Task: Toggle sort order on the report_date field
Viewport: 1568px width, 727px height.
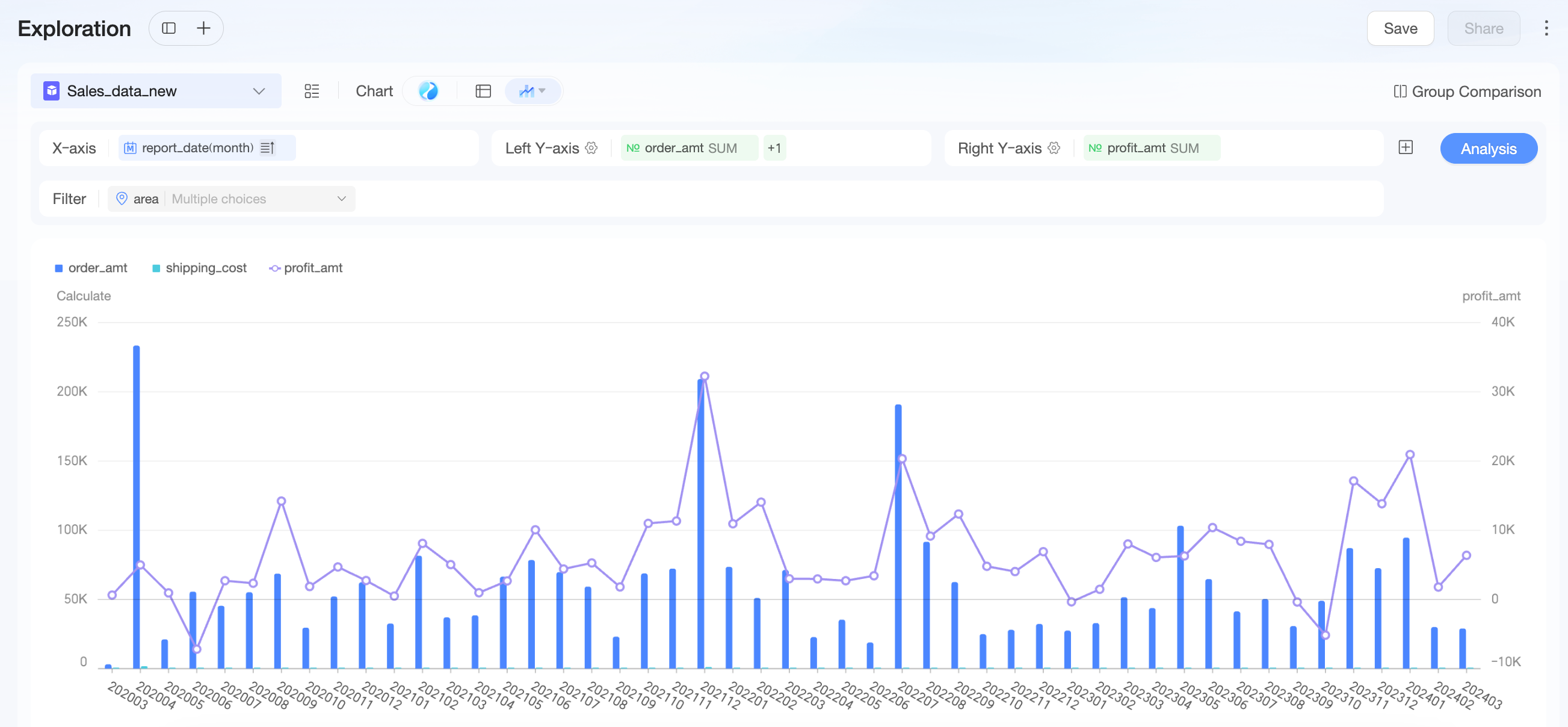Action: [267, 148]
